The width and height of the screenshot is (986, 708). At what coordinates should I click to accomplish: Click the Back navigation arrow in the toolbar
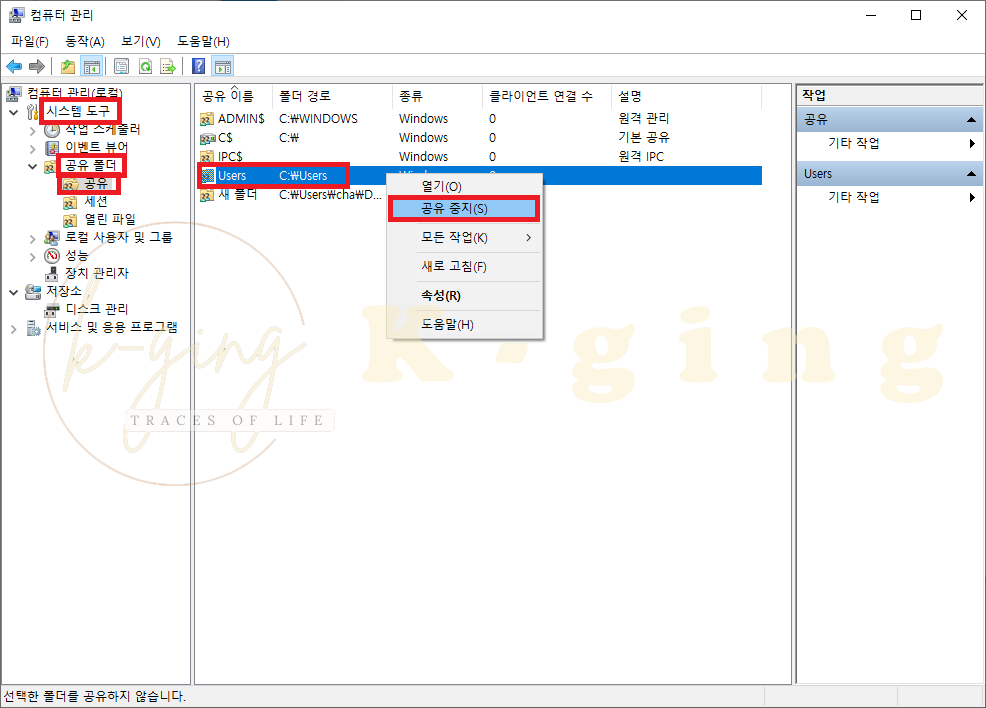coord(13,66)
